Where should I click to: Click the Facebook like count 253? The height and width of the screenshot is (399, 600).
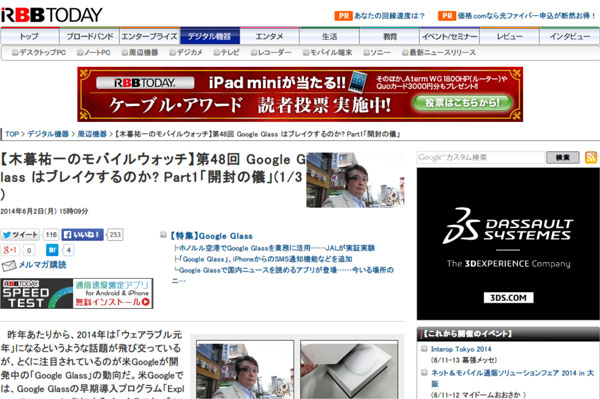tap(115, 235)
